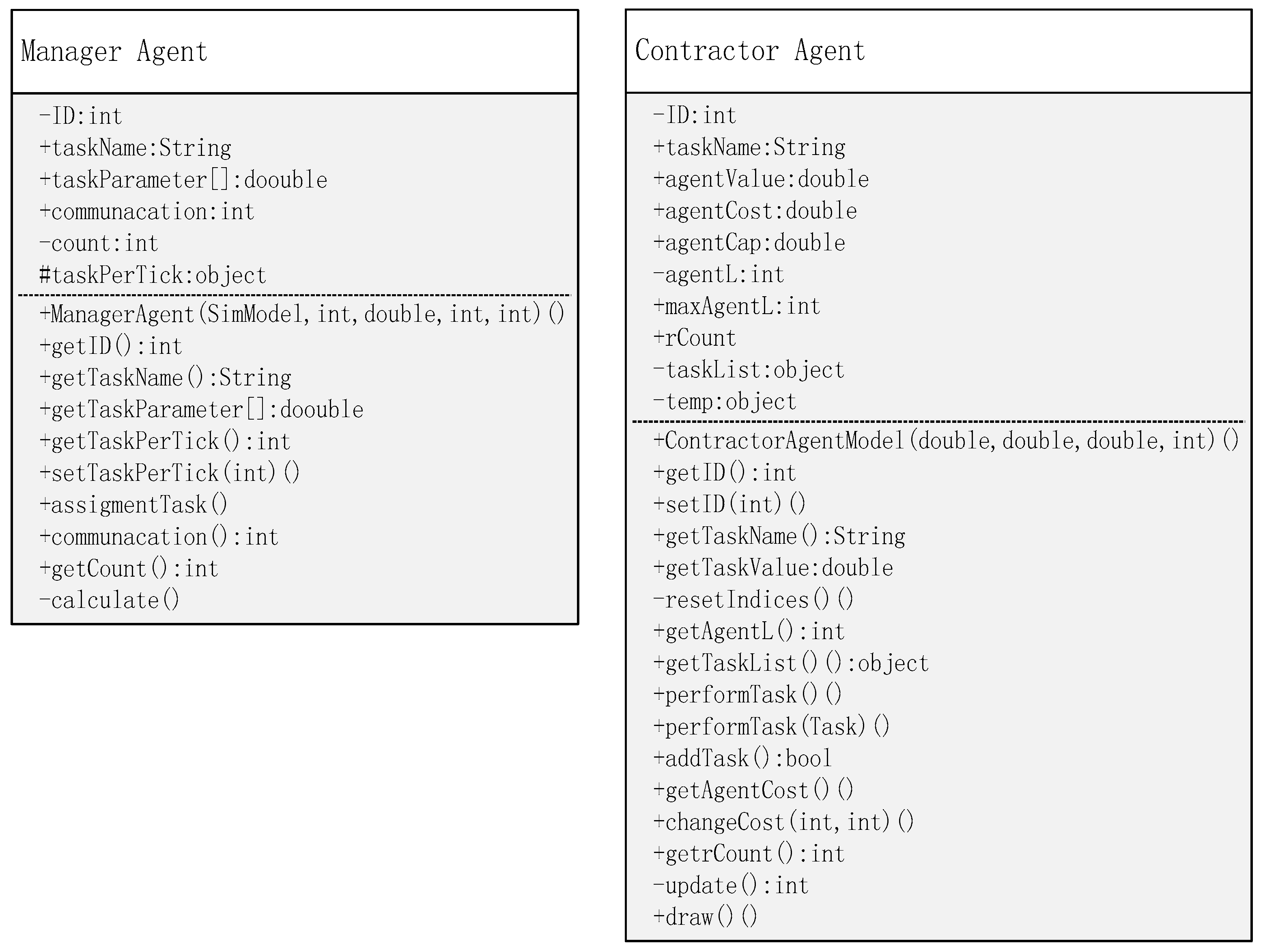Click the Contractor Agent class title
Viewport: 1263px width, 952px height.
(x=750, y=50)
